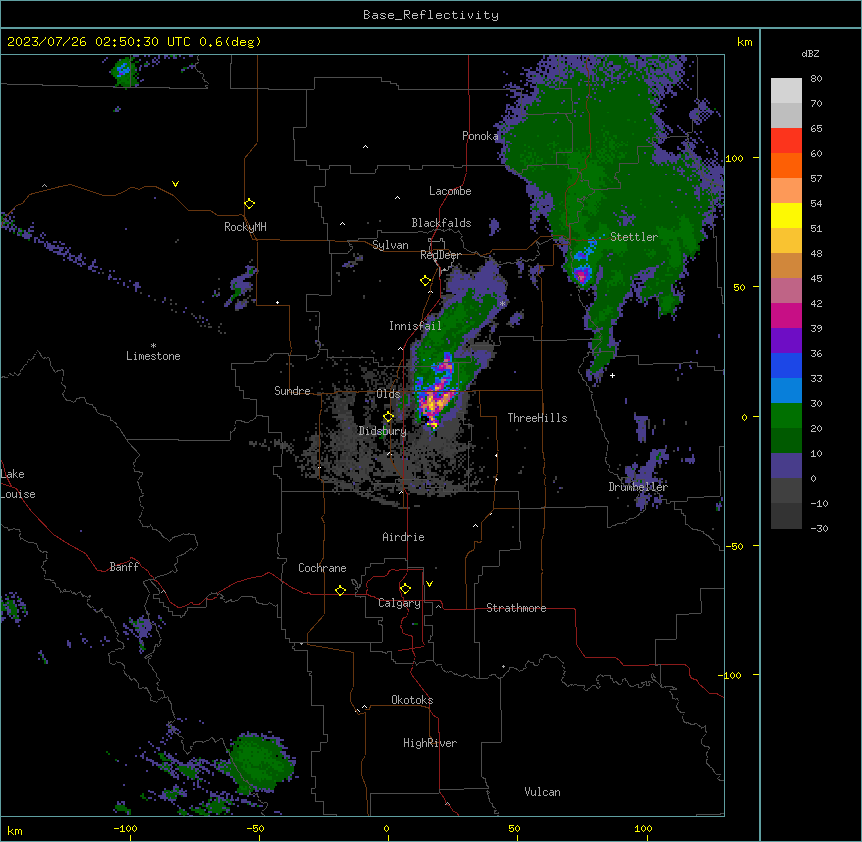This screenshot has height=842, width=862.
Task: Click the asterisk marker above Limestone
Action: [153, 346]
